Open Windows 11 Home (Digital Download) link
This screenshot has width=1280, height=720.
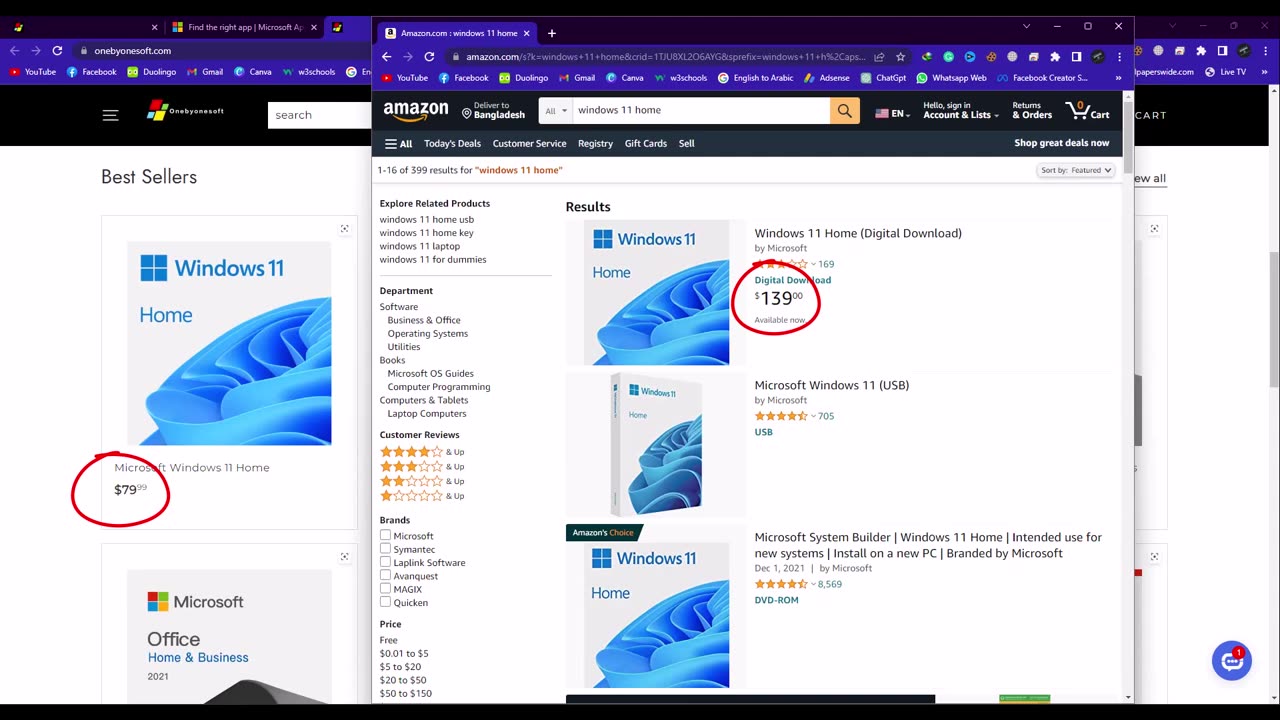[x=858, y=233]
